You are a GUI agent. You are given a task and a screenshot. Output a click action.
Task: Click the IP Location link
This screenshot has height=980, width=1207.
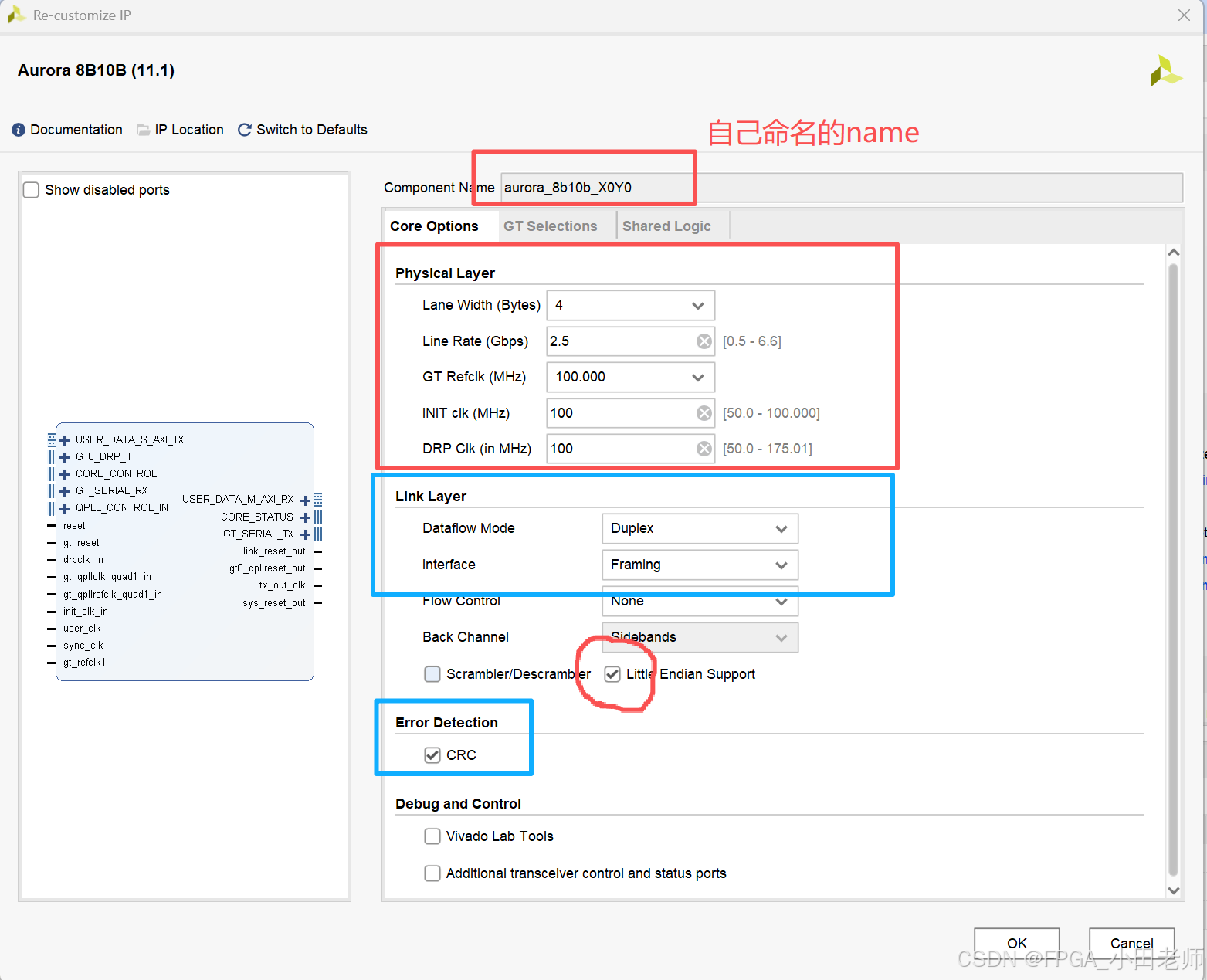click(189, 130)
